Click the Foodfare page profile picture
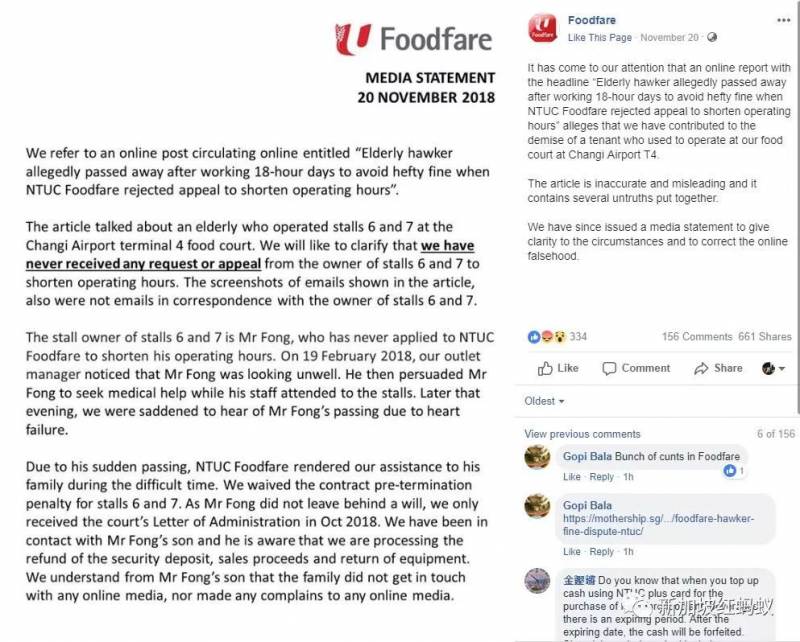This screenshot has width=800, height=642. [543, 27]
